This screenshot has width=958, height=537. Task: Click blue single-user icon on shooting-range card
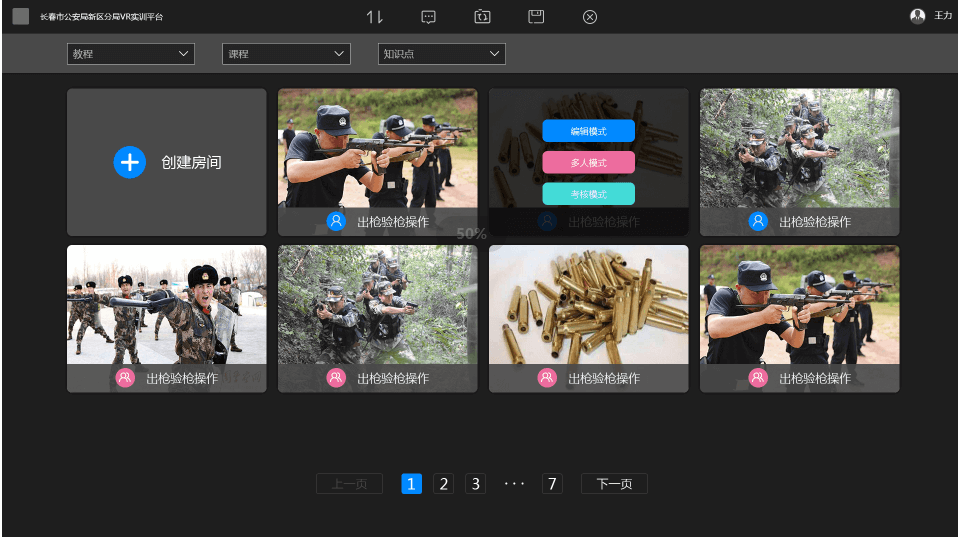(x=336, y=221)
